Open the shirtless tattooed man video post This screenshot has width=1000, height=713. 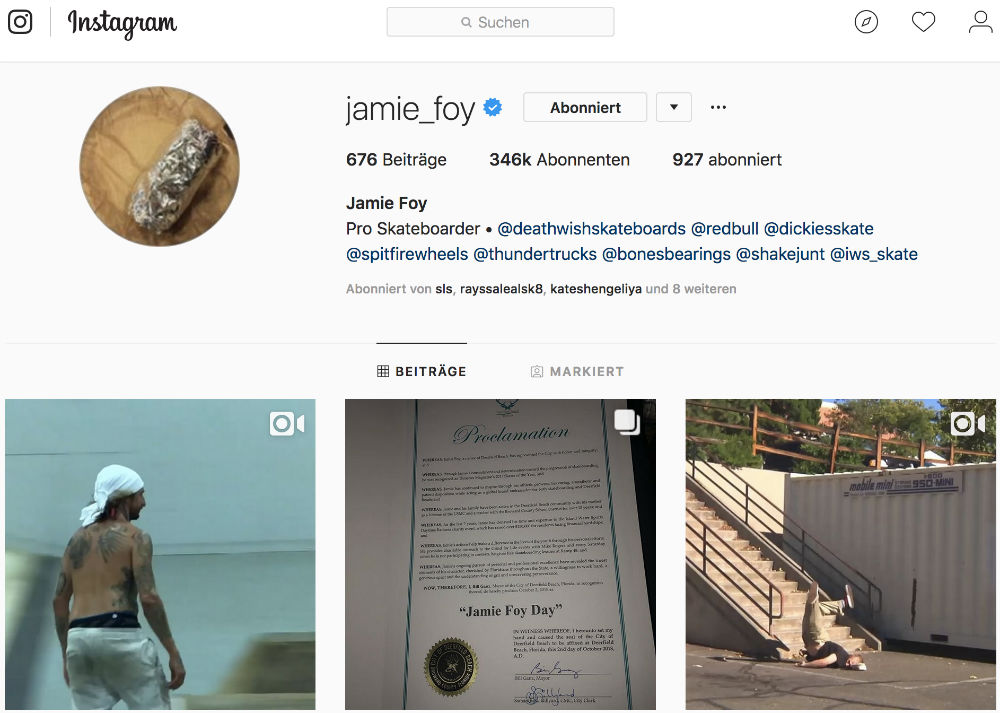tap(160, 554)
